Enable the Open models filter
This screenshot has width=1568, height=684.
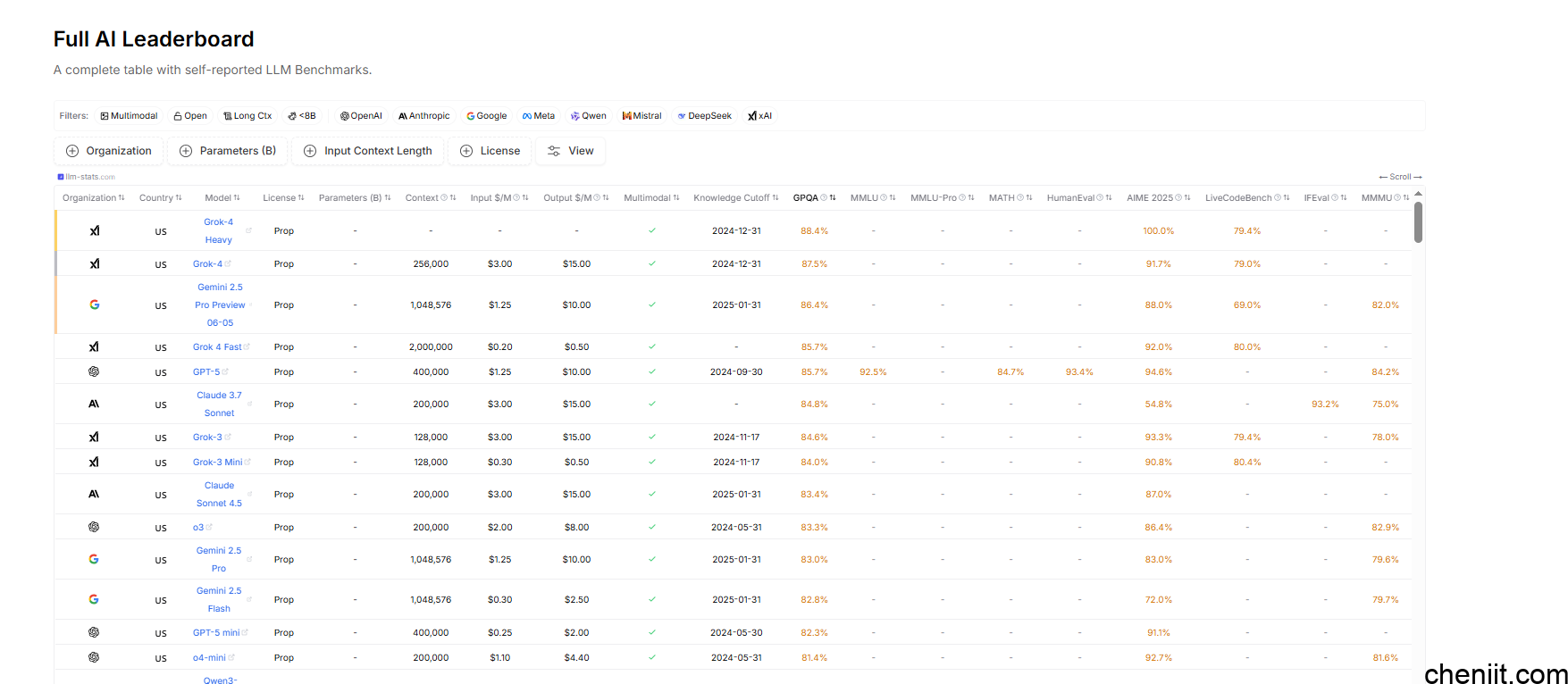tap(190, 116)
